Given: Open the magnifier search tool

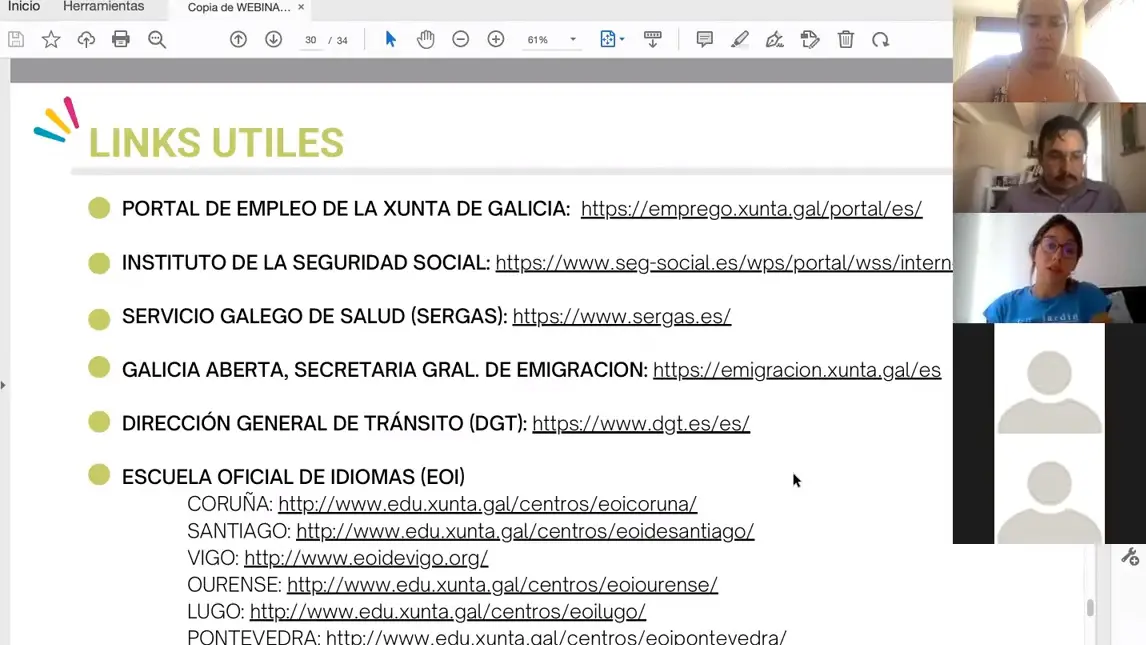Looking at the screenshot, I should click(156, 39).
